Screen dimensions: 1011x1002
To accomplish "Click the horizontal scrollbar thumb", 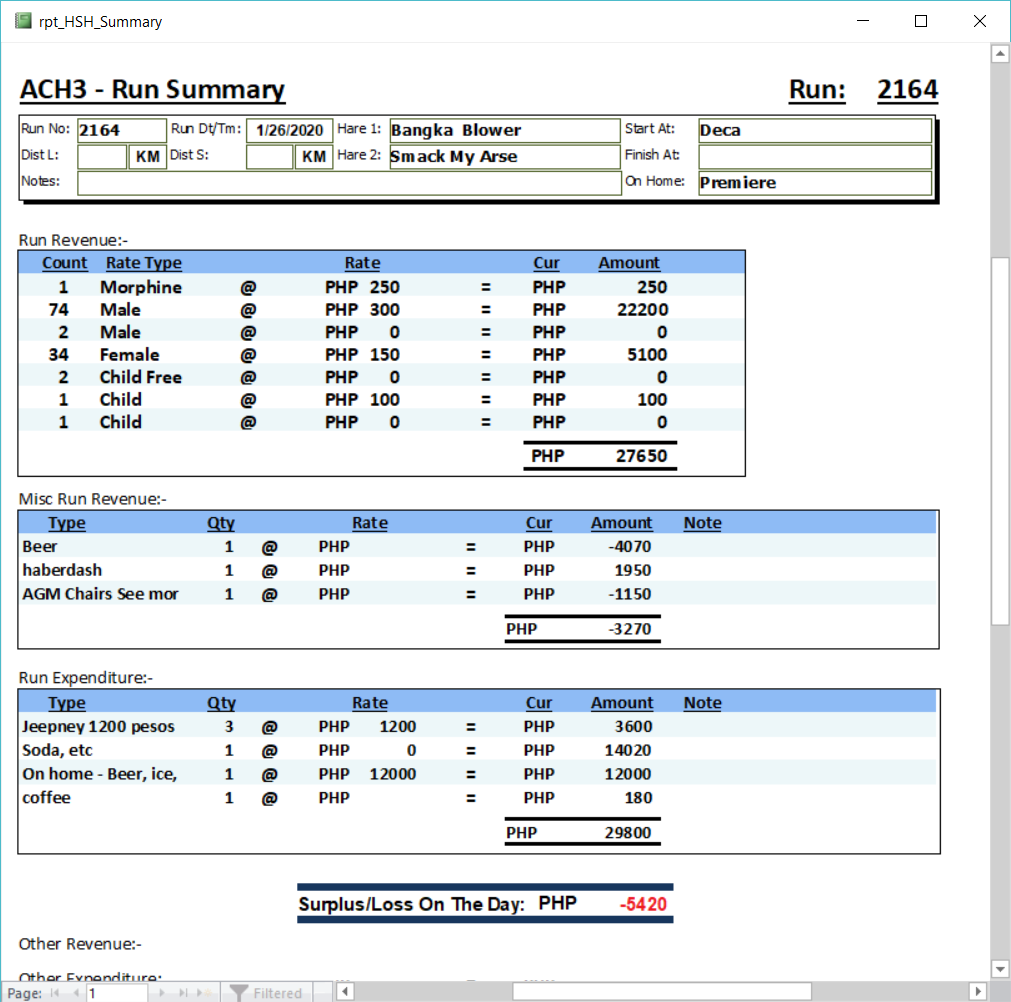I will click(660, 992).
